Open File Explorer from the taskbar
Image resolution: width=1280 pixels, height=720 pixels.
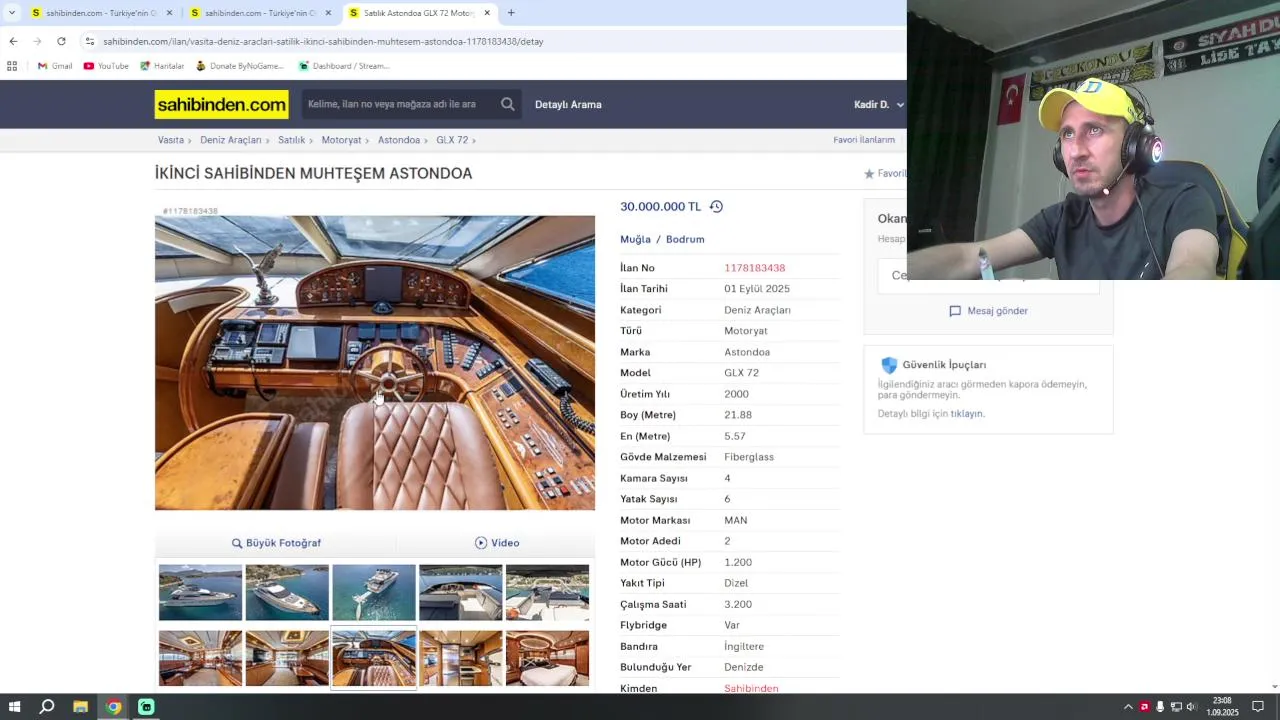[80, 707]
